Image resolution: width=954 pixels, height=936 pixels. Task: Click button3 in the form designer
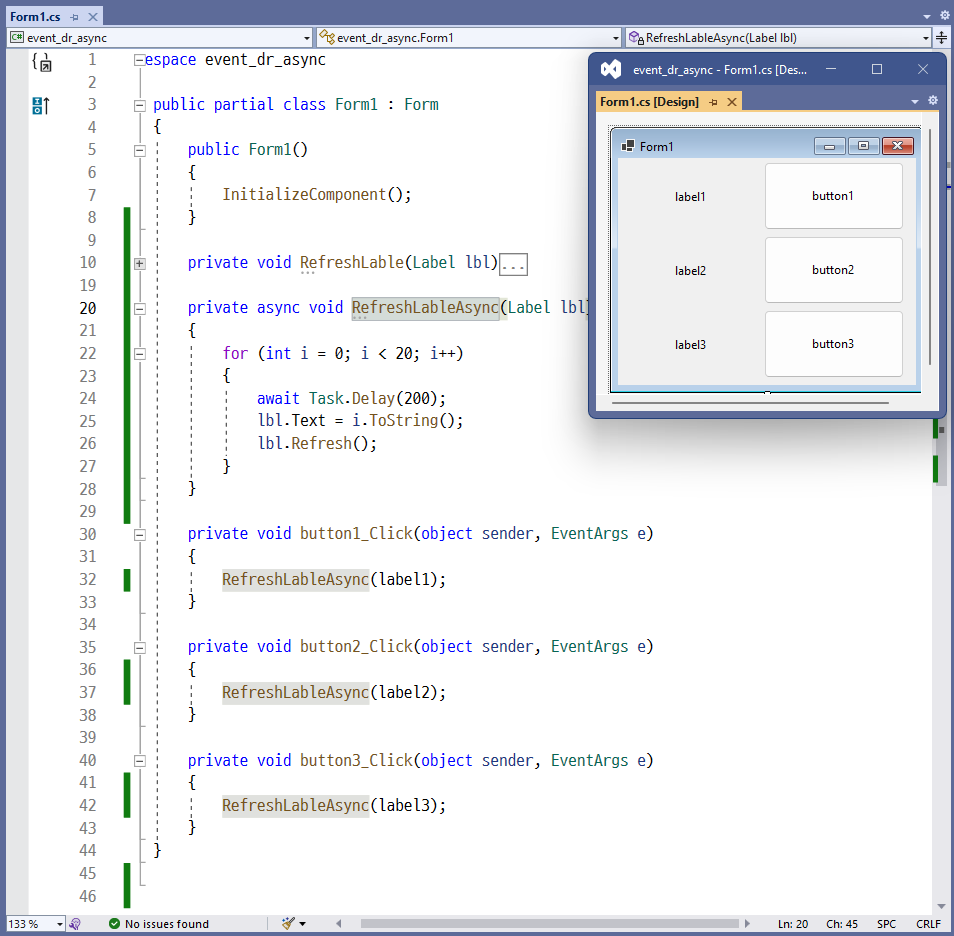[834, 344]
